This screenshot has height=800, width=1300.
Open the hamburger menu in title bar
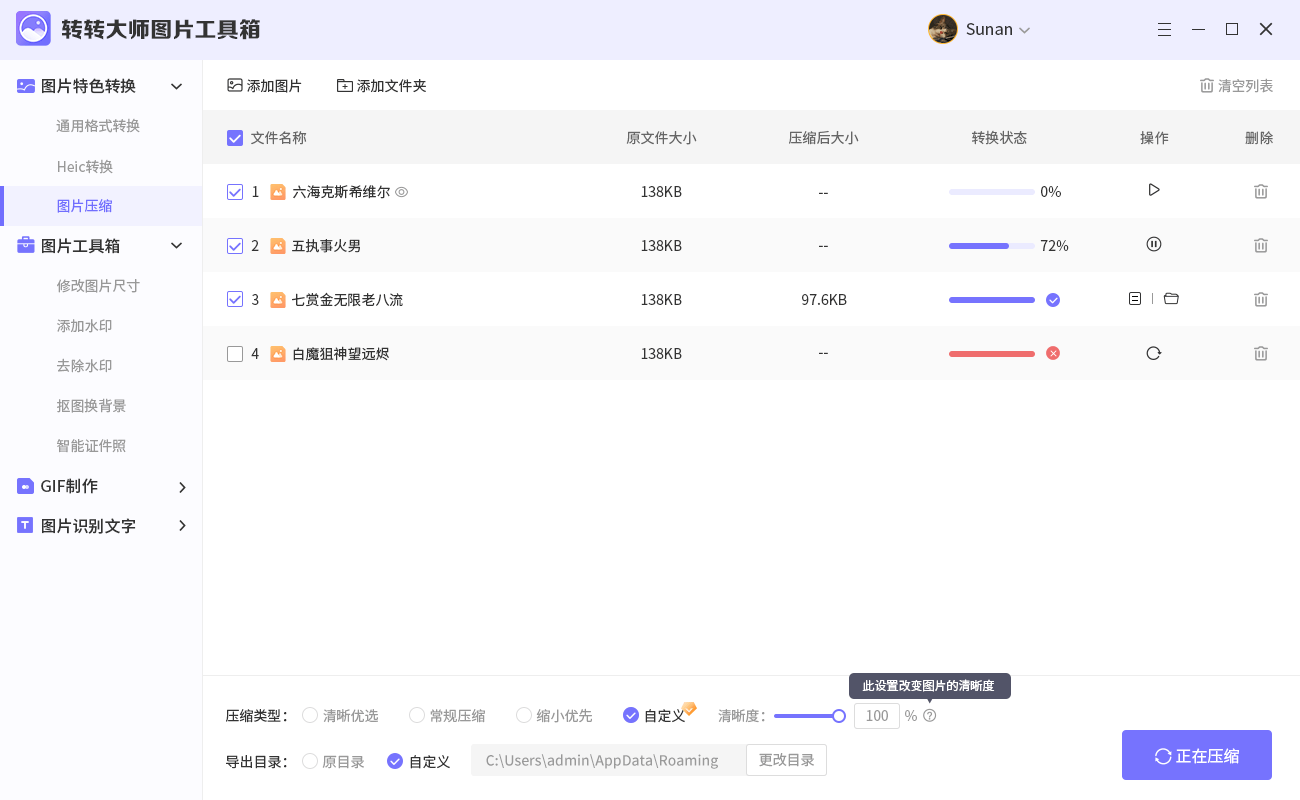tap(1164, 30)
